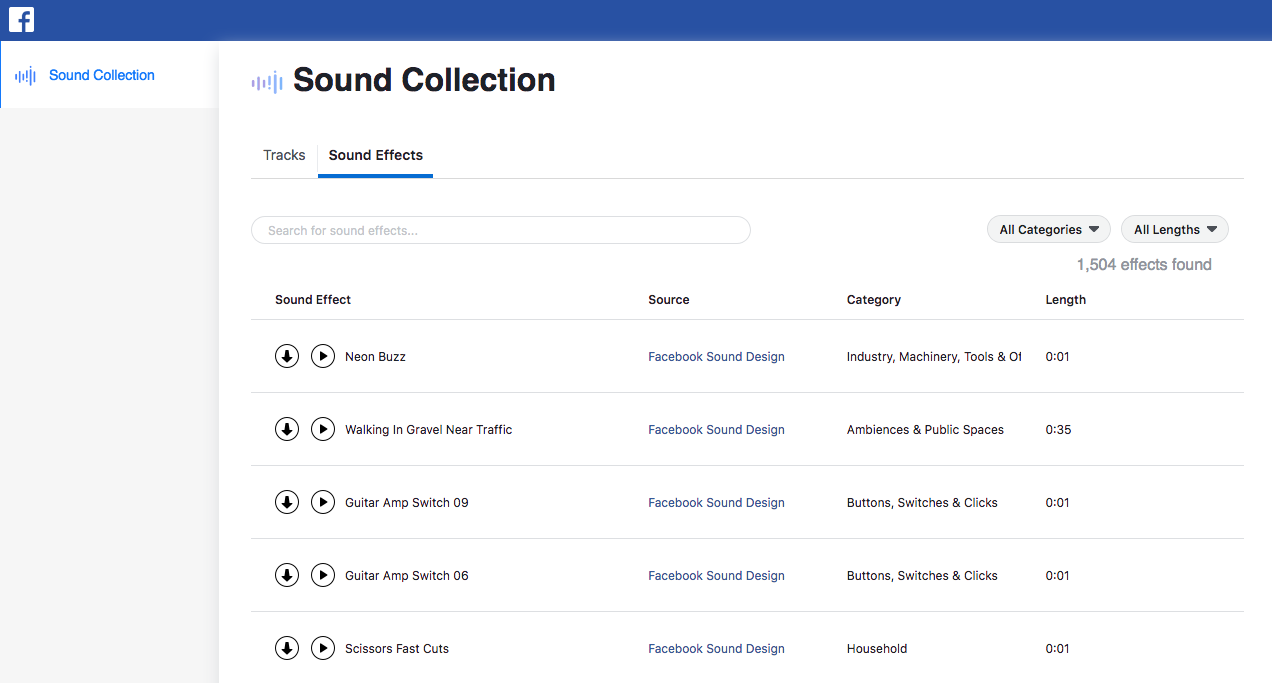Switch to the Tracks tab
This screenshot has width=1272, height=683.
point(284,155)
